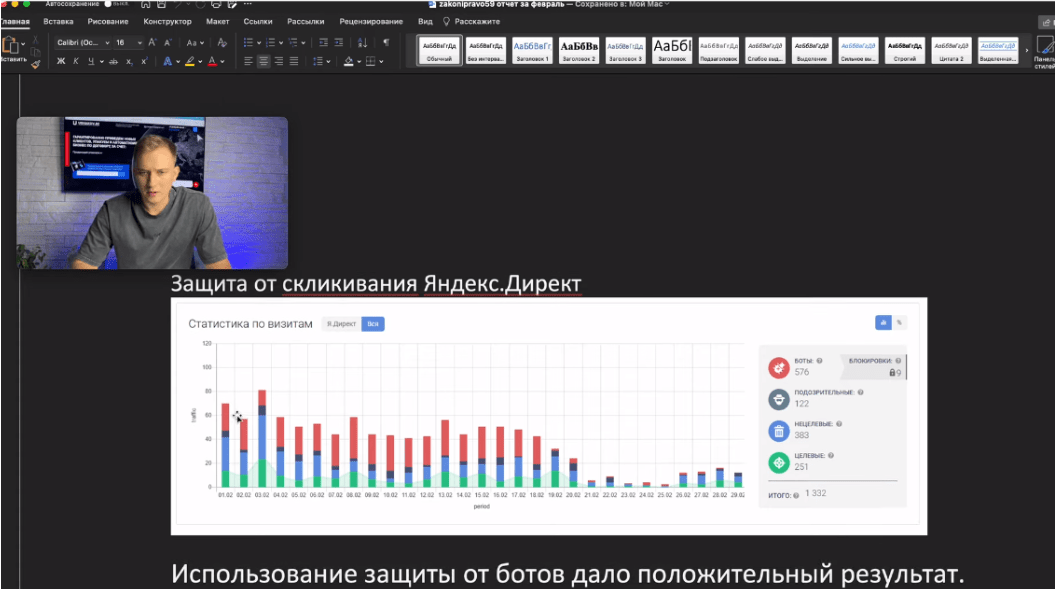Open the Рассылки tab
The width and height of the screenshot is (1055, 589).
[x=305, y=22]
